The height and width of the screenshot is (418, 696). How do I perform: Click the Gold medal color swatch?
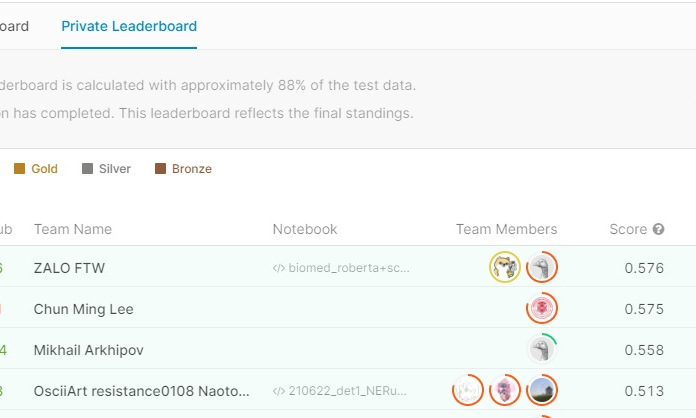[x=20, y=169]
